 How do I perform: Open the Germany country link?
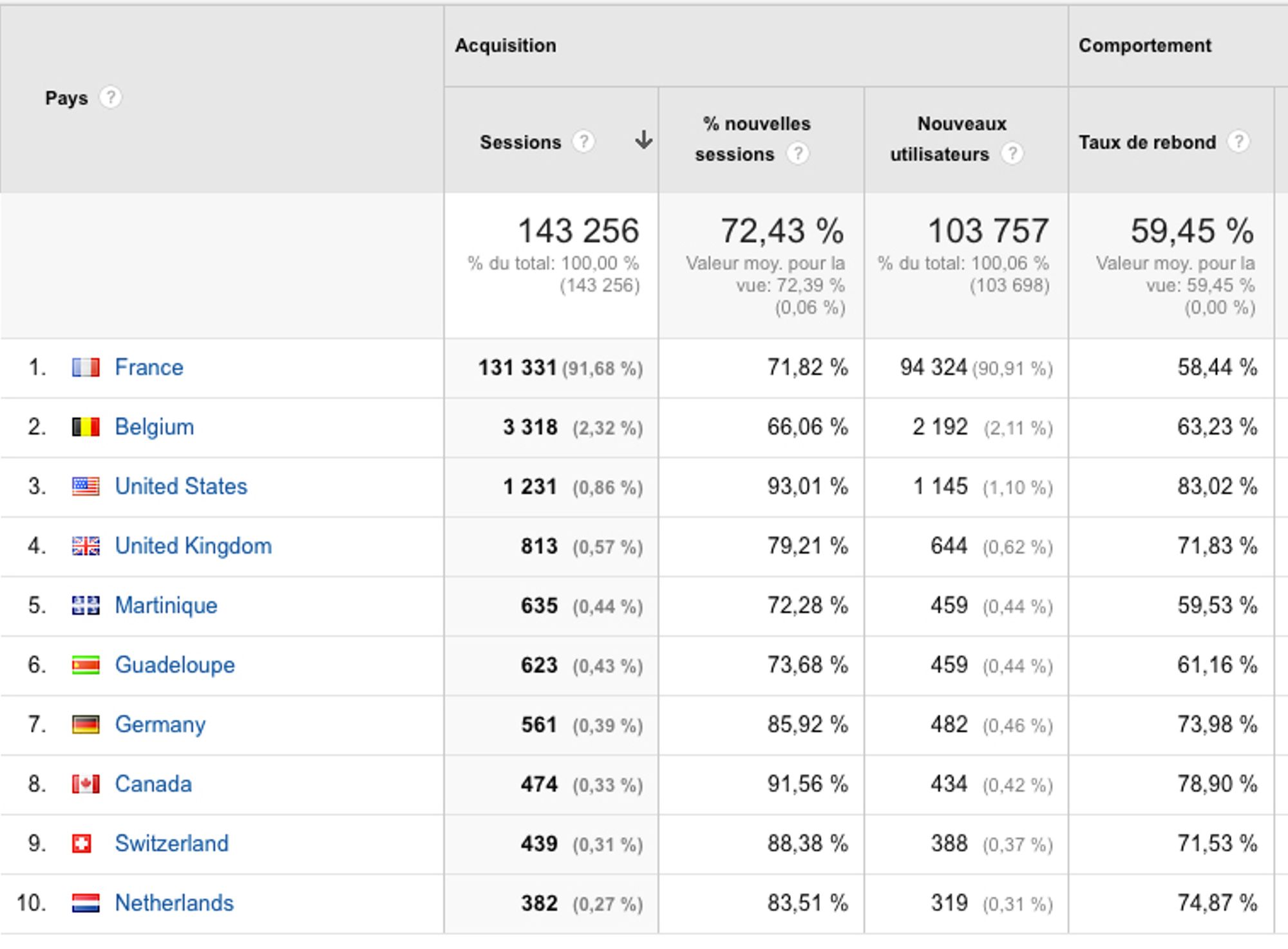click(160, 724)
